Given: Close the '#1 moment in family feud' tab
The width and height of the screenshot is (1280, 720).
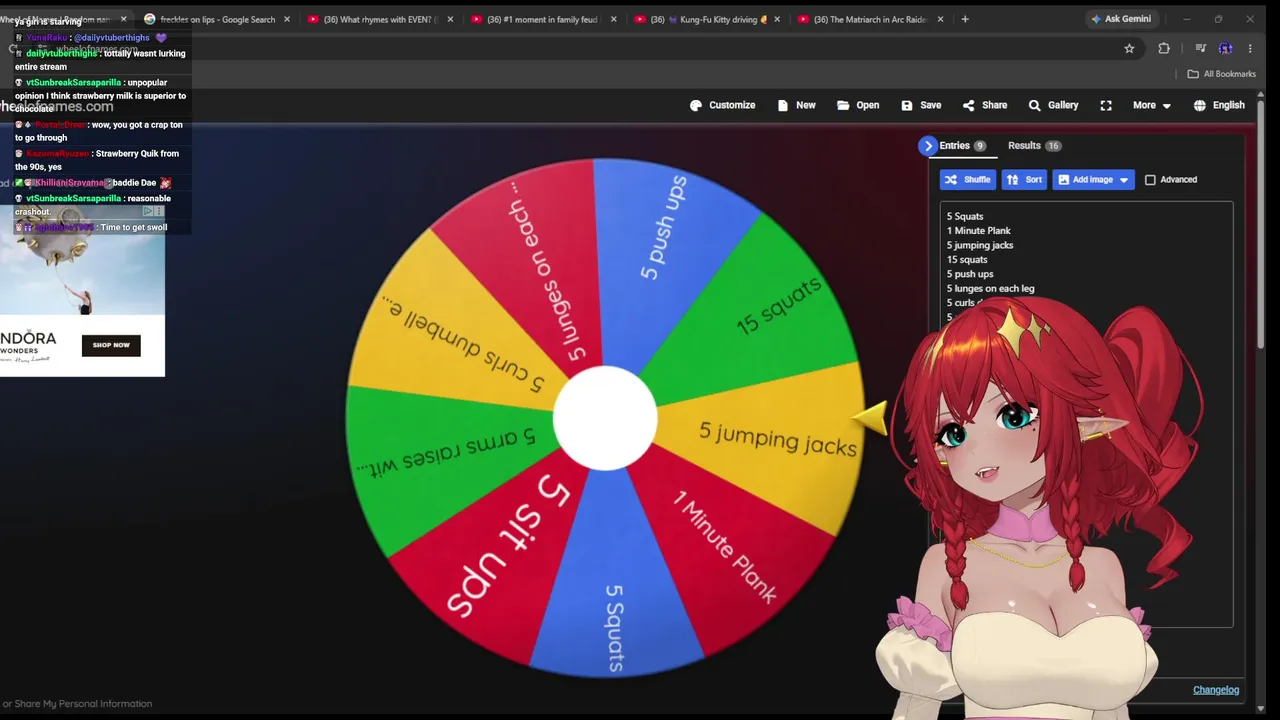Looking at the screenshot, I should tap(613, 19).
